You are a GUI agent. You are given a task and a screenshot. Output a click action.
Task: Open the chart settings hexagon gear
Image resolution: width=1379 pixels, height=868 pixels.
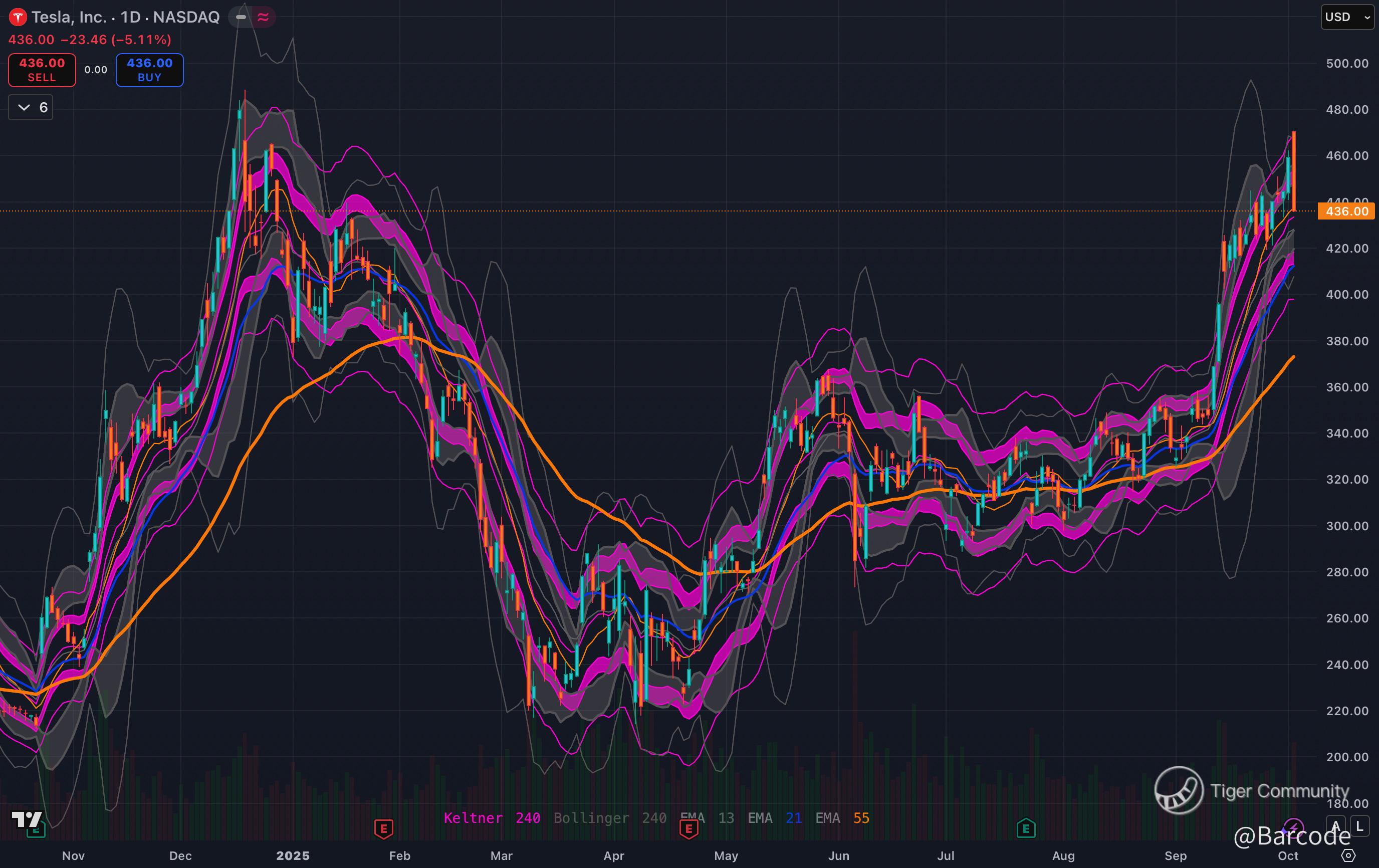click(x=1348, y=855)
